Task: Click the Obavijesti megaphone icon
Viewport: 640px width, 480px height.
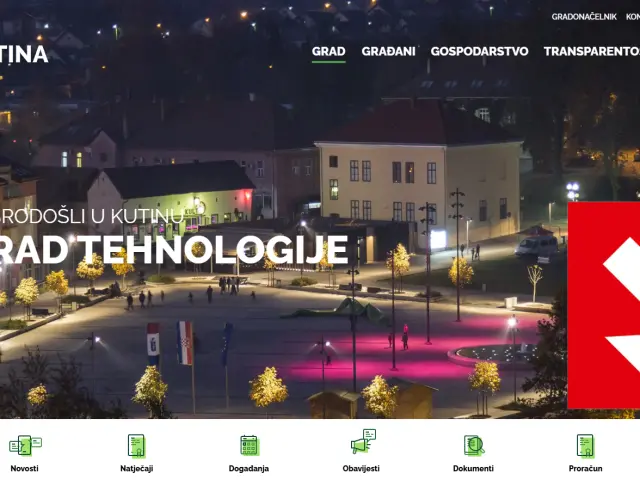Action: click(x=362, y=442)
